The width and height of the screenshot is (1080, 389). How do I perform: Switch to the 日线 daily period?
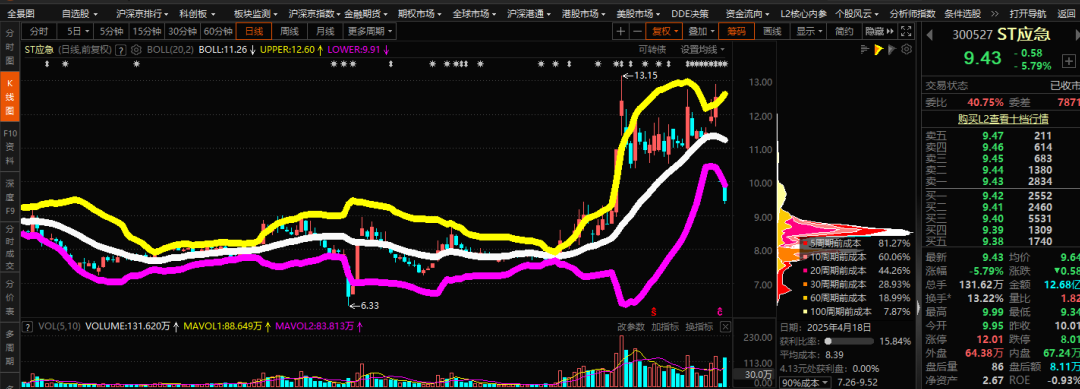click(x=254, y=31)
